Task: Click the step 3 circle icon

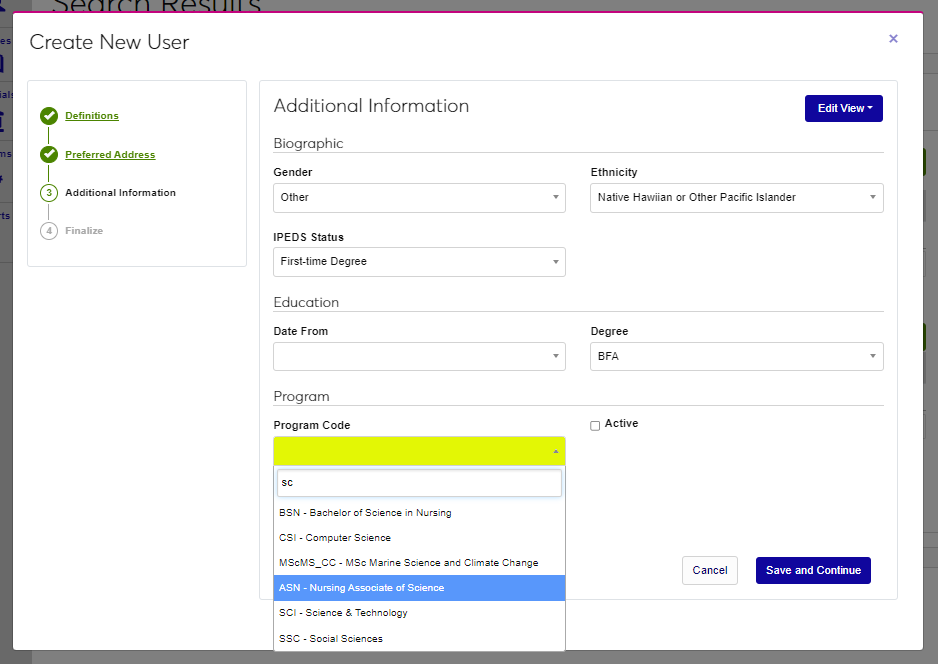Action: tap(49, 193)
